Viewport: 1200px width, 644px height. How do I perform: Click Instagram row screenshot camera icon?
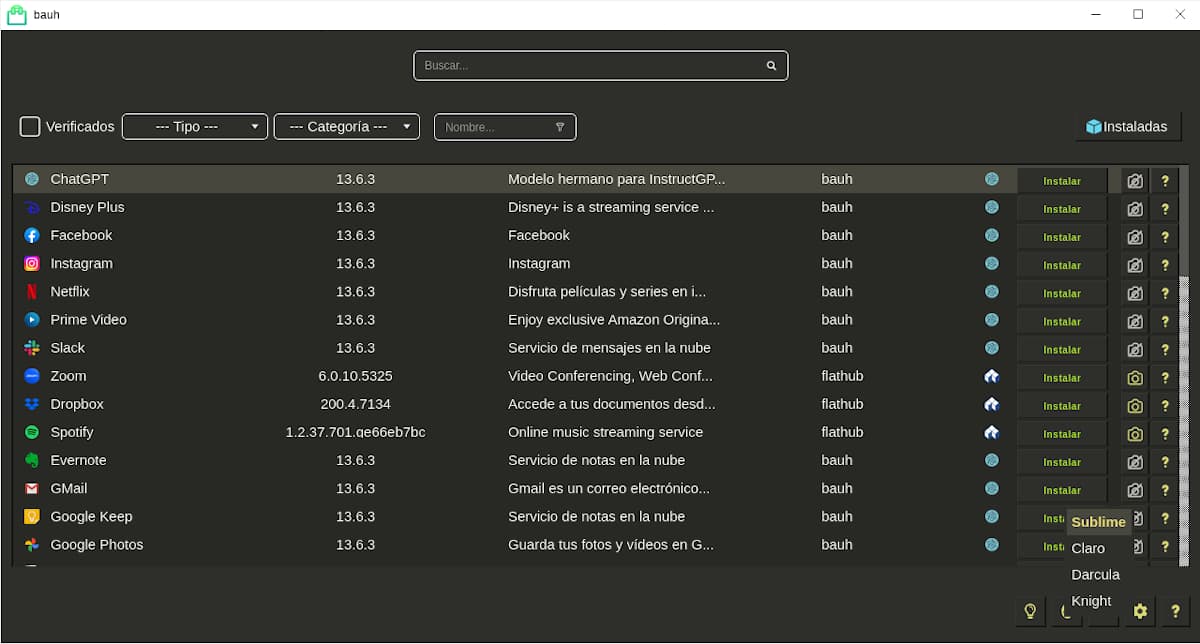pyautogui.click(x=1135, y=265)
